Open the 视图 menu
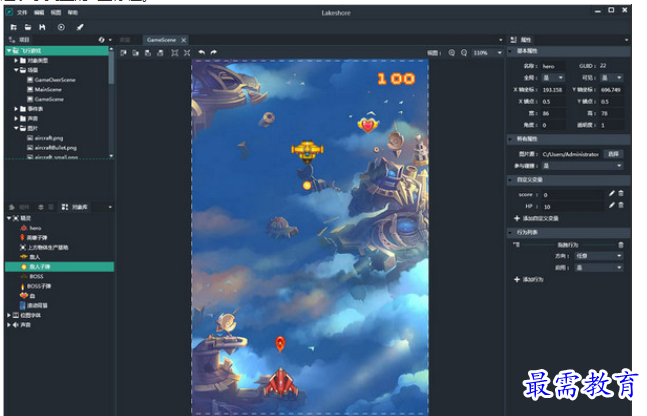The height and width of the screenshot is (416, 647). (x=56, y=12)
